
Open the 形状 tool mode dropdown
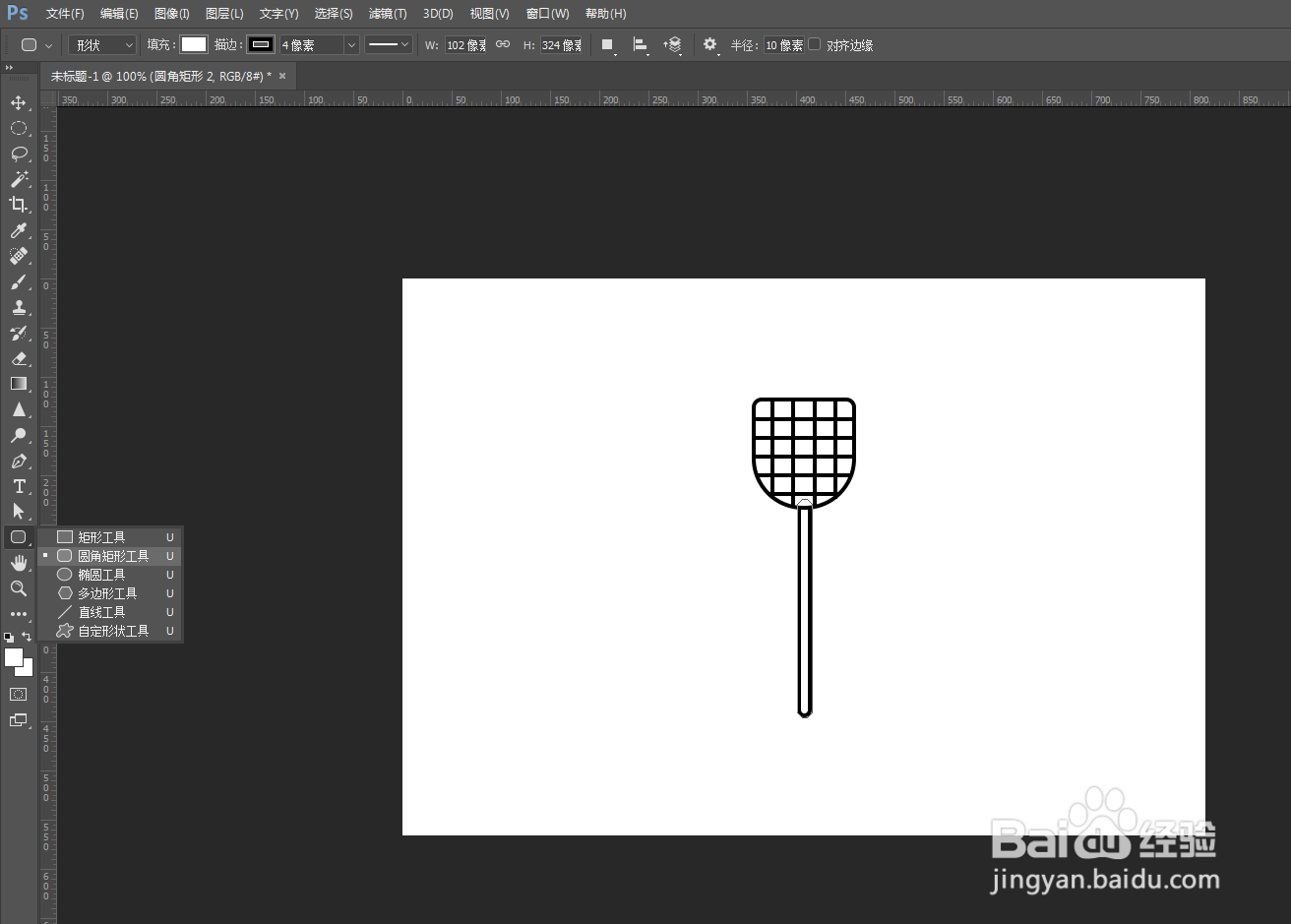point(103,45)
